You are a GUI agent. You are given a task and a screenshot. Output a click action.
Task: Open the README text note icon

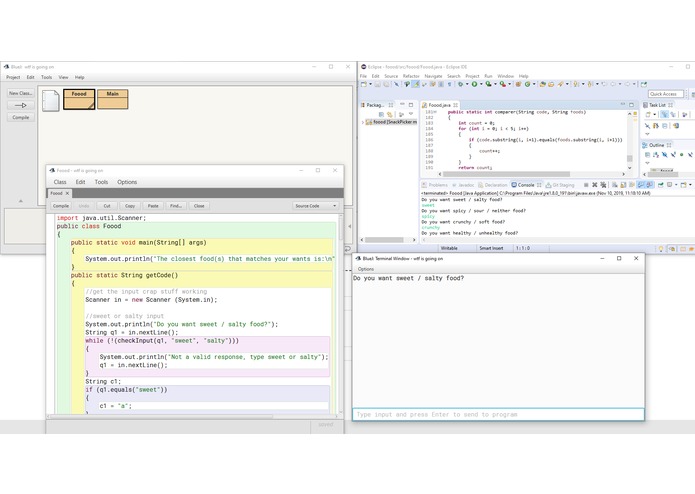click(x=50, y=101)
